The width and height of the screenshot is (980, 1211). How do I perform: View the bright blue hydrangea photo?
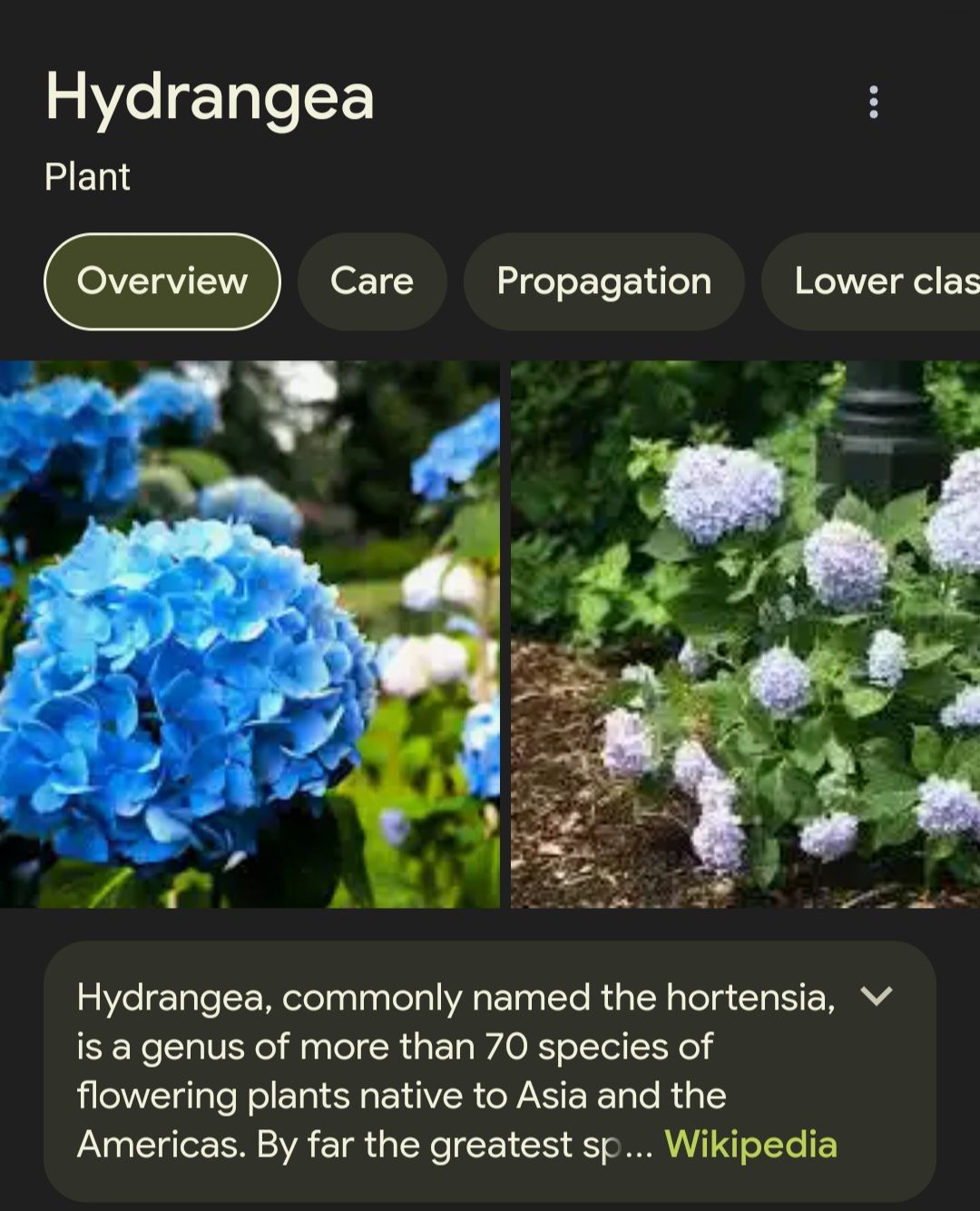(x=250, y=635)
